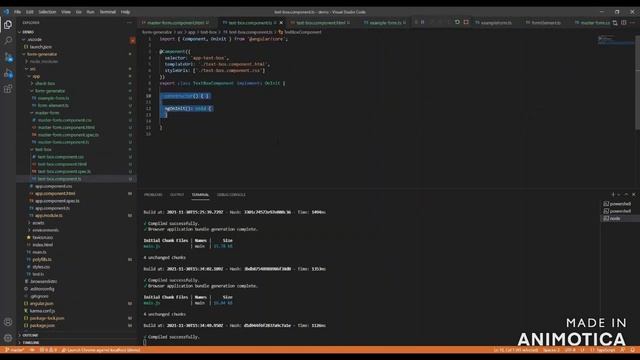Screen dimensions: 640x360
Task: Click the editor vertical scrollbar
Action: 637,84
